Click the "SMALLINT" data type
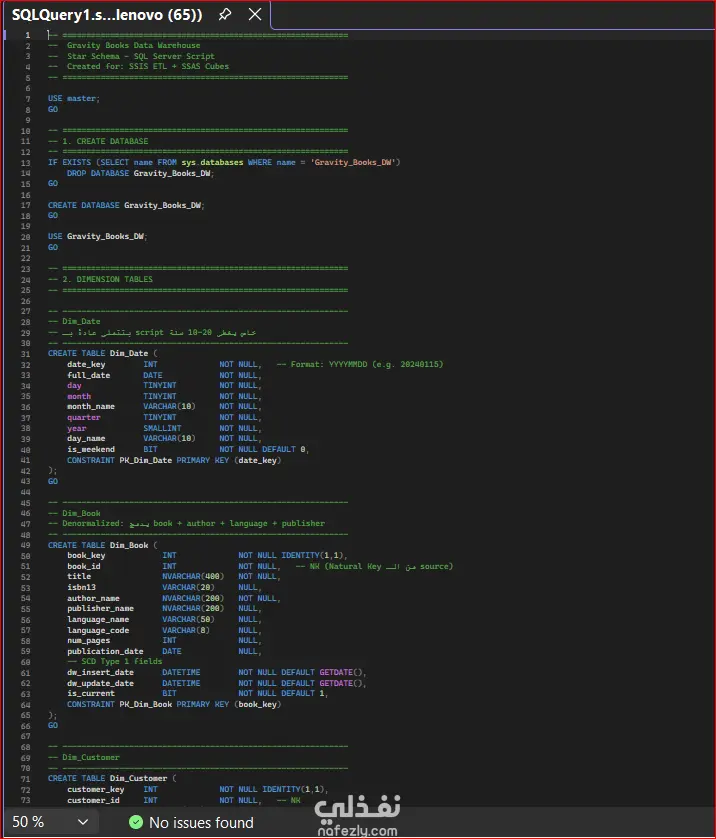The width and height of the screenshot is (716, 839). pos(162,428)
